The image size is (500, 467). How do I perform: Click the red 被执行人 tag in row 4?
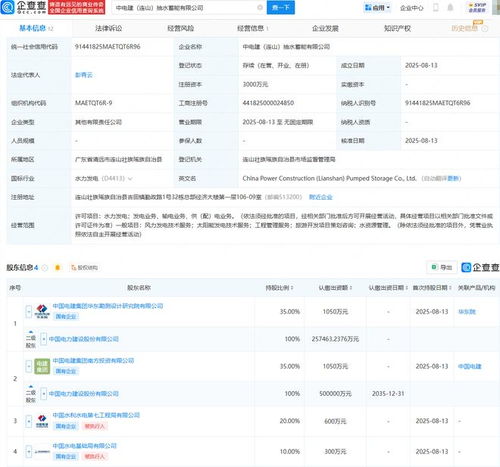[95, 456]
